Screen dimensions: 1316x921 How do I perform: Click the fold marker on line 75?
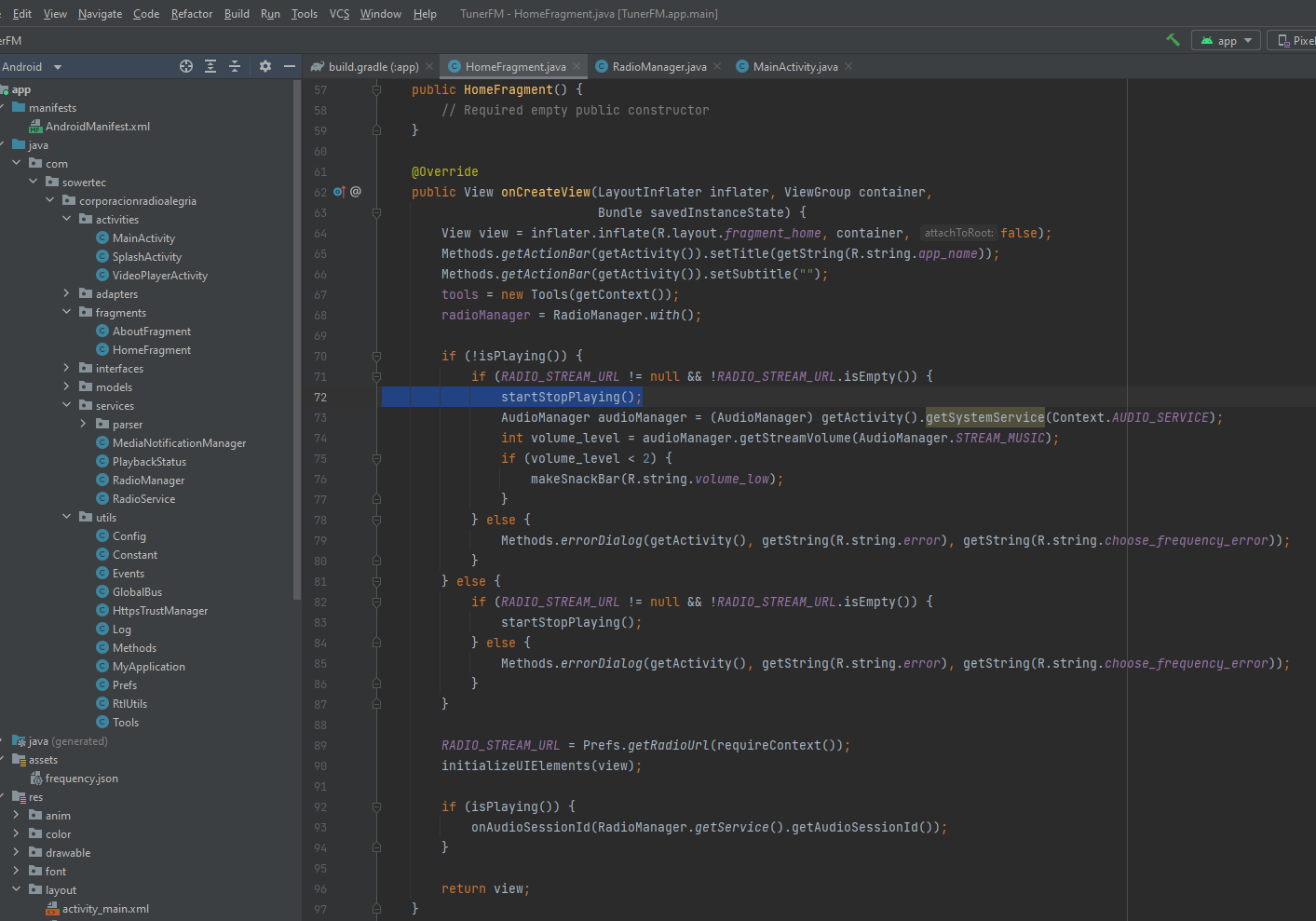376,458
